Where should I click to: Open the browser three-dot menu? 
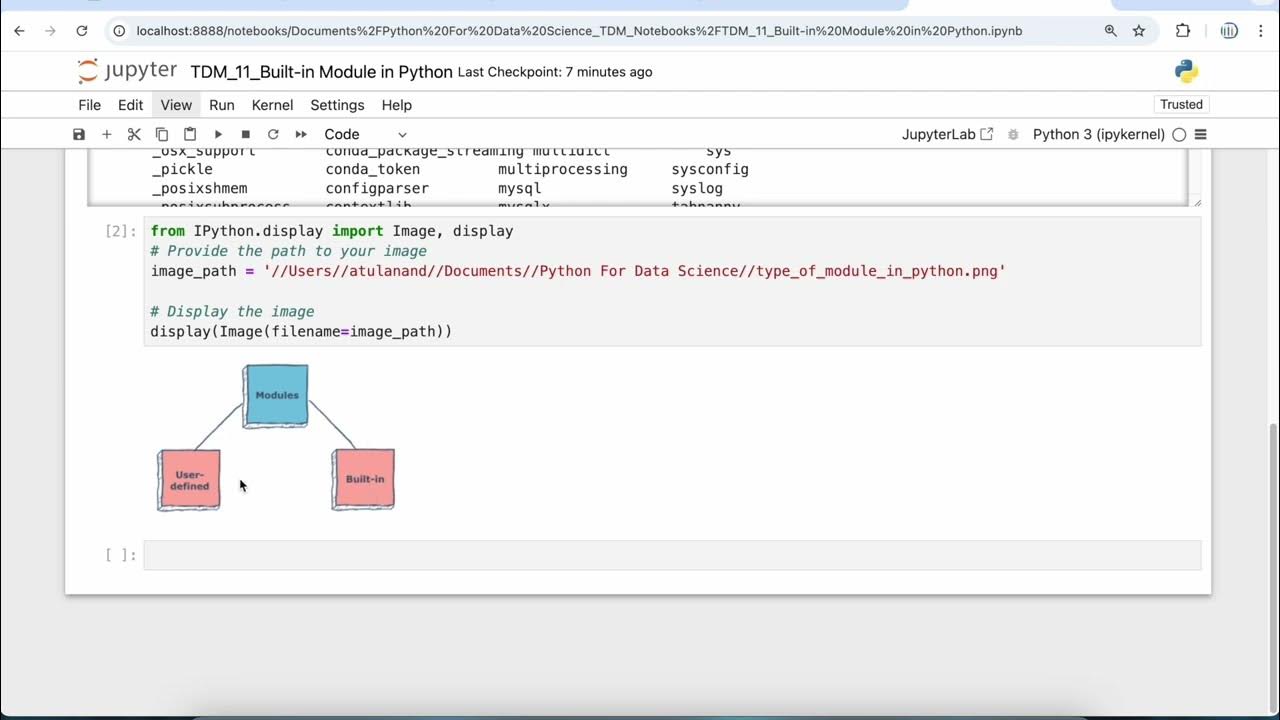[1260, 31]
